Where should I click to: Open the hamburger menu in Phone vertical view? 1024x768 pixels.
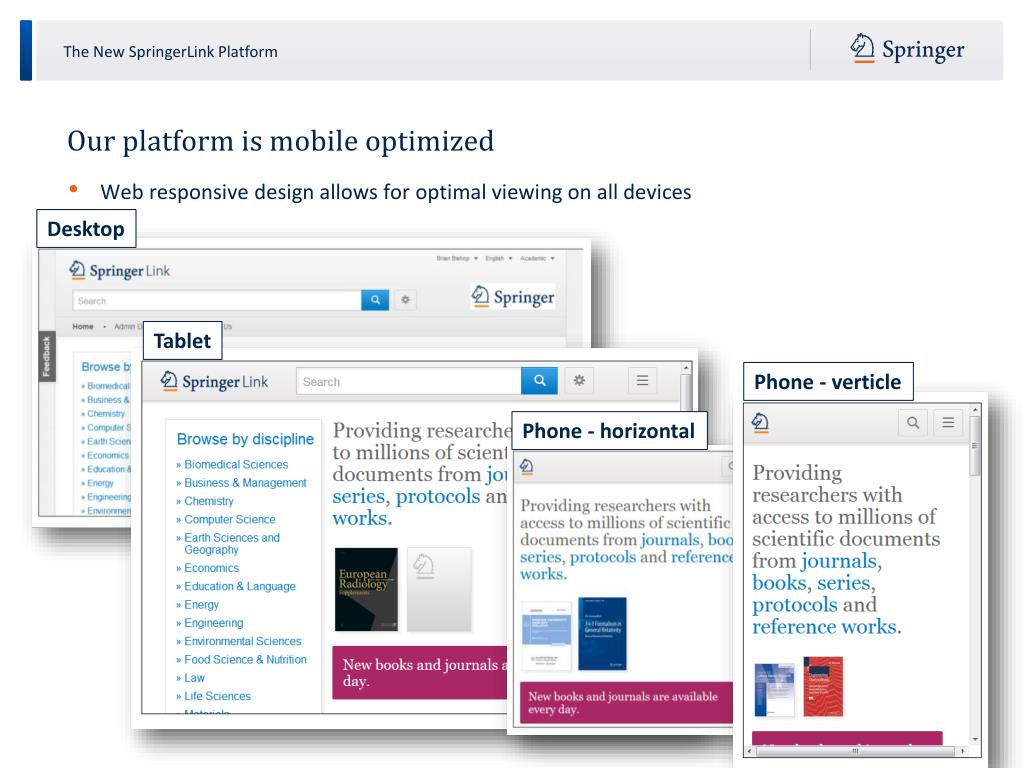[x=948, y=423]
